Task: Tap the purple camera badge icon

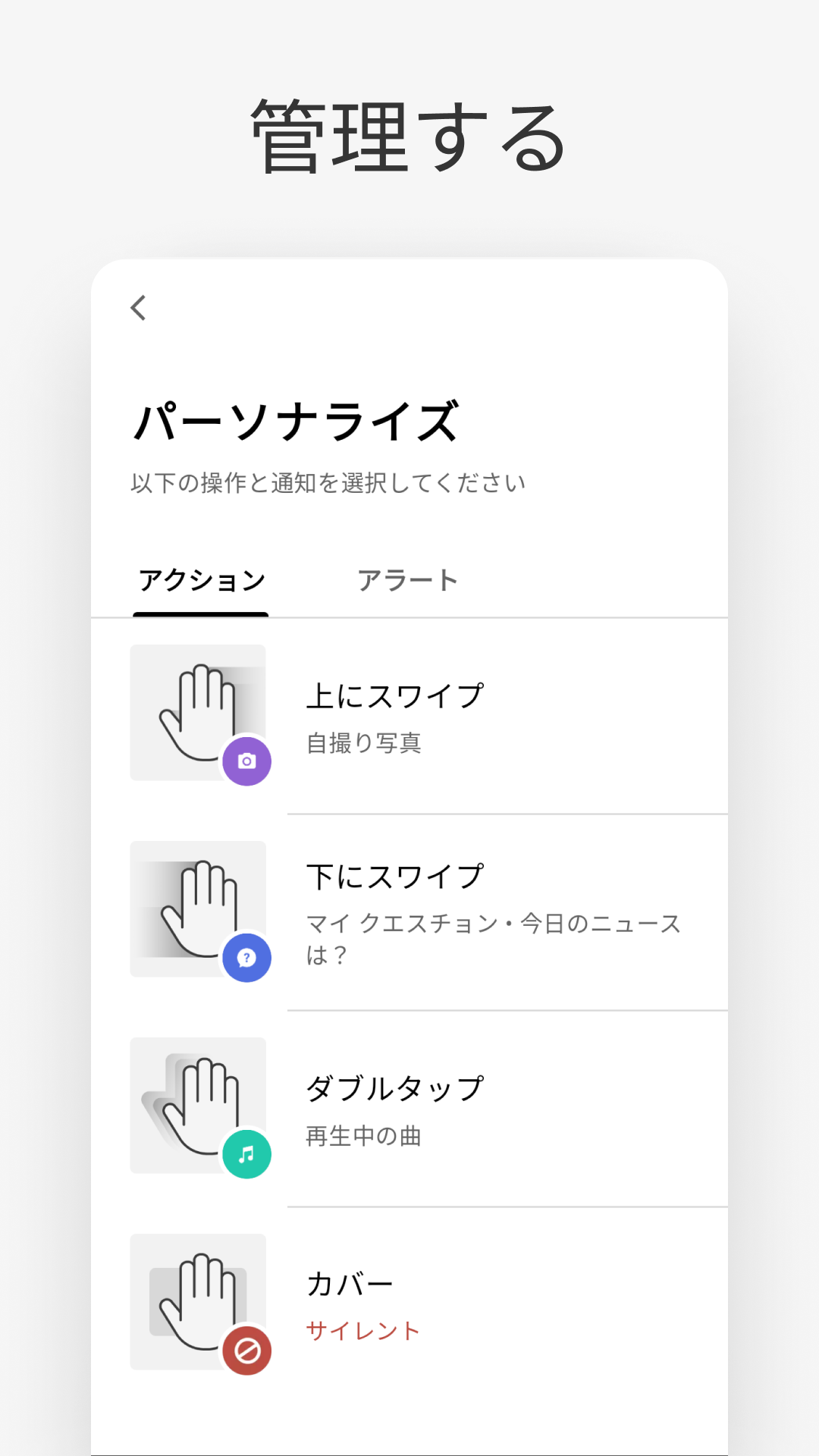Action: click(x=247, y=761)
